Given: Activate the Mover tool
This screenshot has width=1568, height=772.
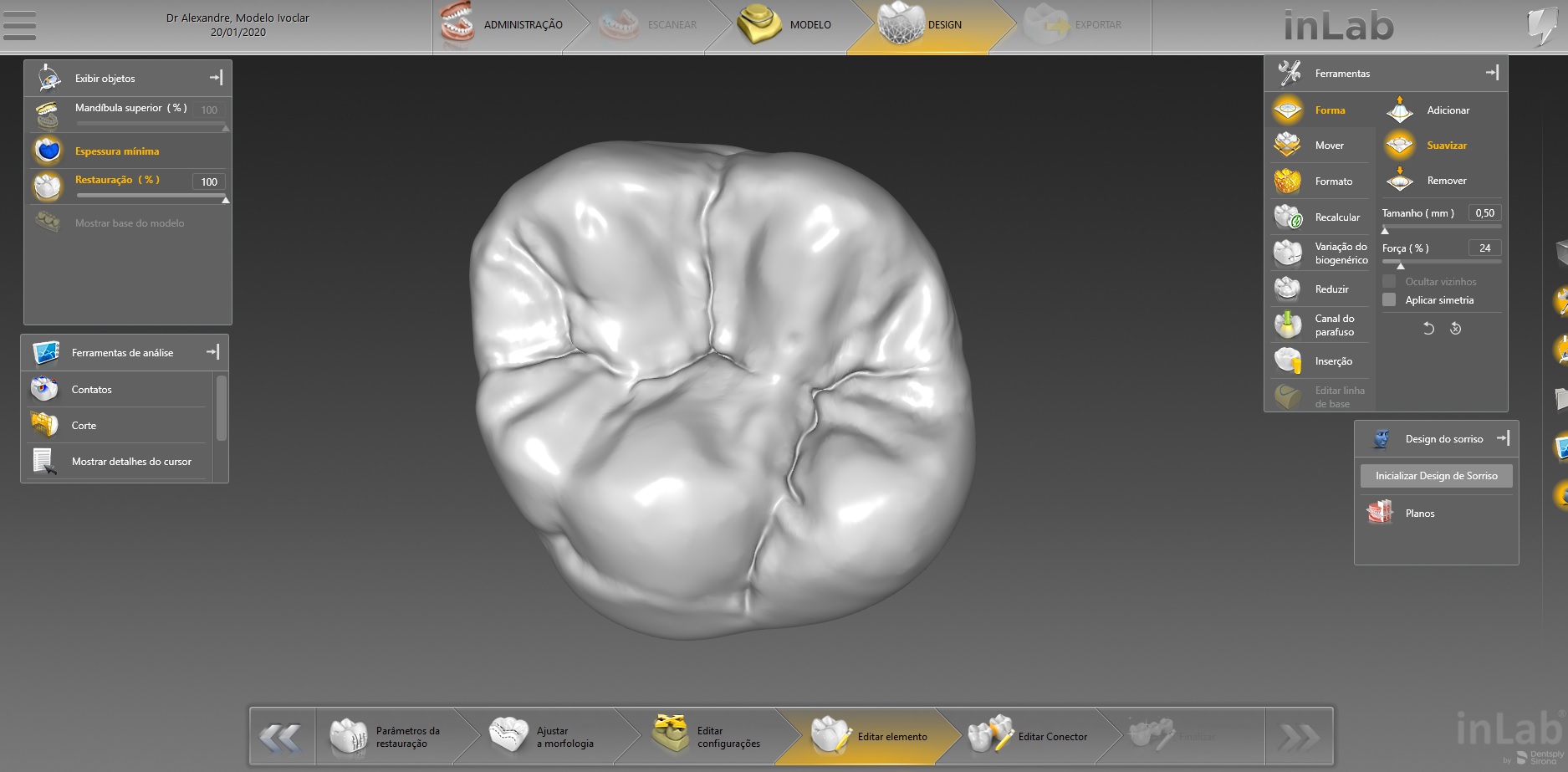Looking at the screenshot, I should (1329, 145).
